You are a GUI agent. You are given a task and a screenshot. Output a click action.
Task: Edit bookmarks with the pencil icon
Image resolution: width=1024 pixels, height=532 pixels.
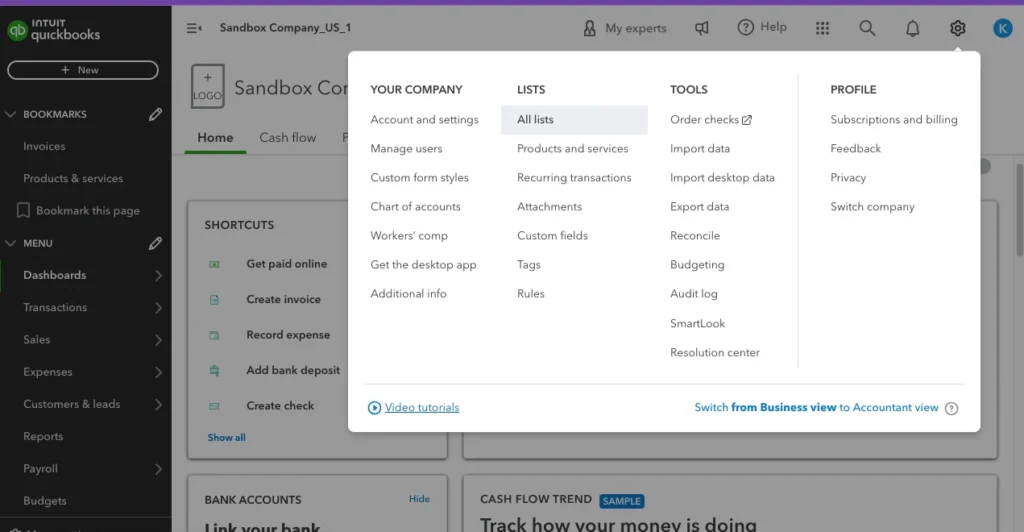(x=155, y=114)
